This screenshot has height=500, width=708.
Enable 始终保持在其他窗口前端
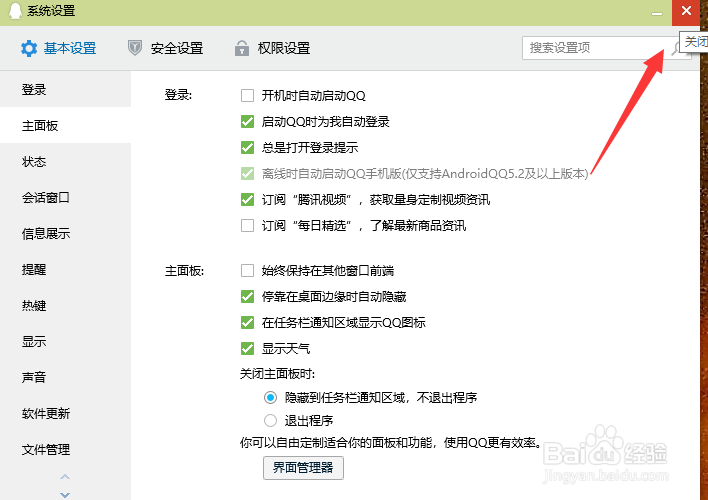[x=247, y=271]
